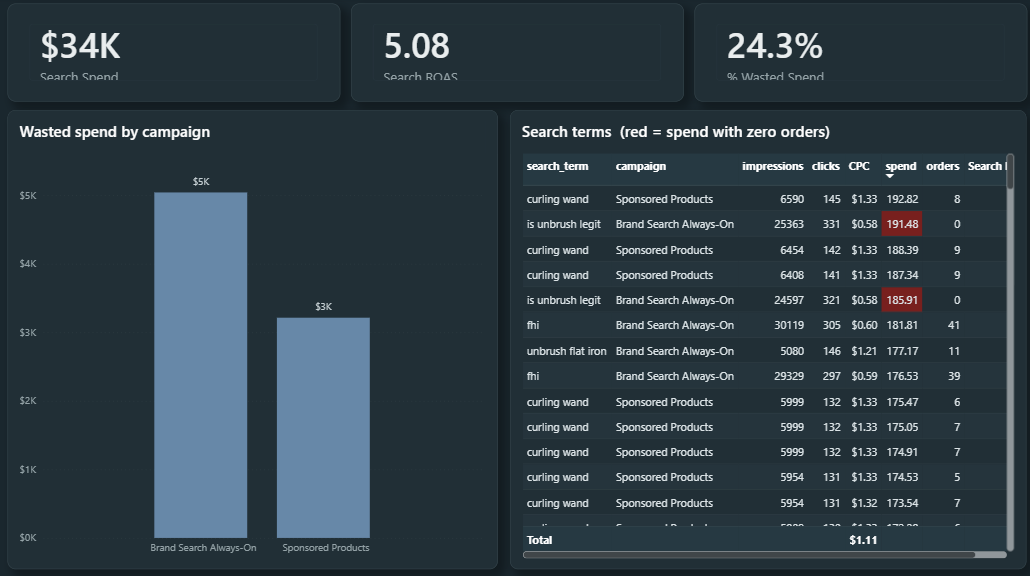
Task: Click the Brand Search Always-On axis label
Action: click(x=203, y=548)
